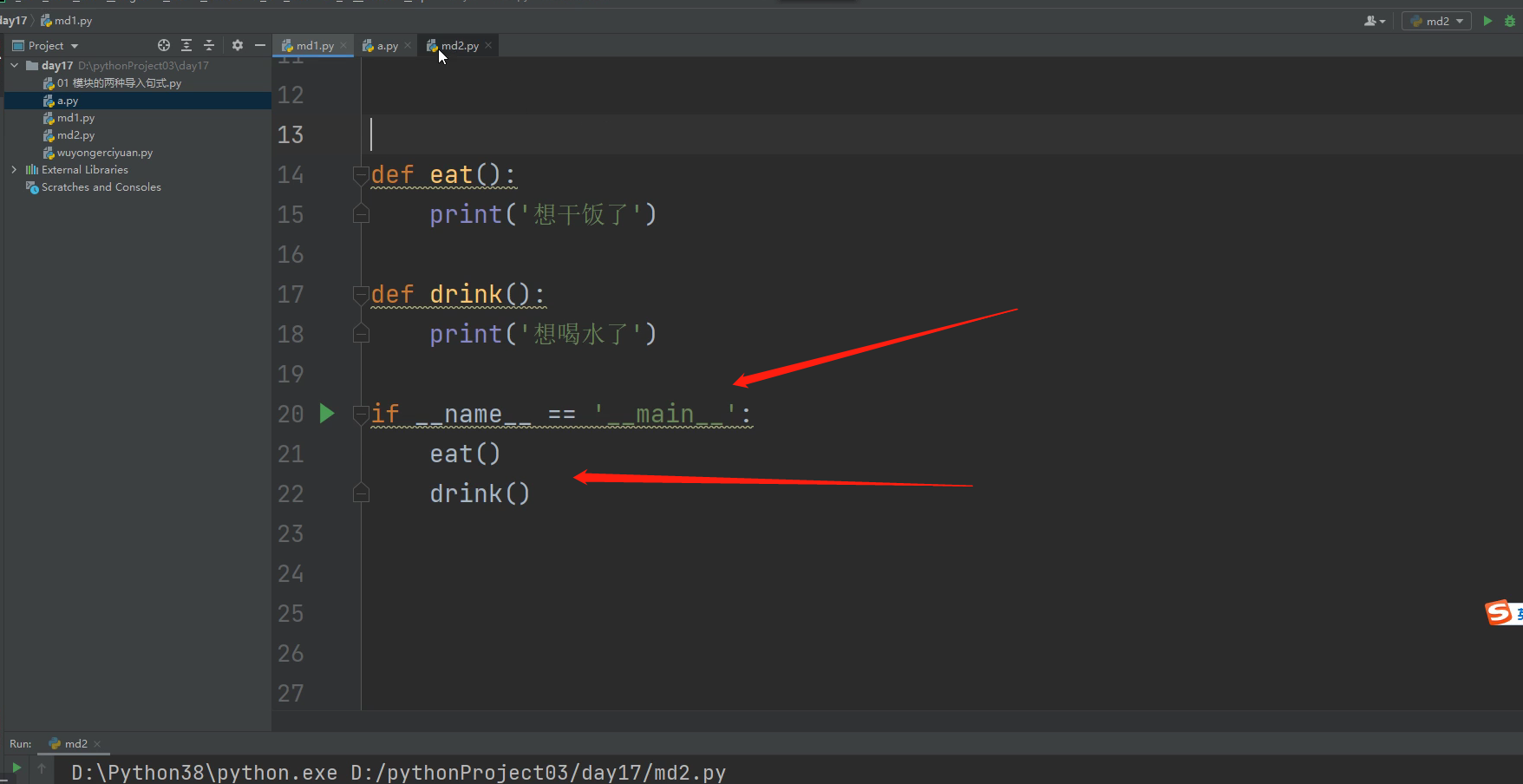The height and width of the screenshot is (784, 1523).
Task: Click md1.py in the breadcrumb bar
Action: (67, 21)
